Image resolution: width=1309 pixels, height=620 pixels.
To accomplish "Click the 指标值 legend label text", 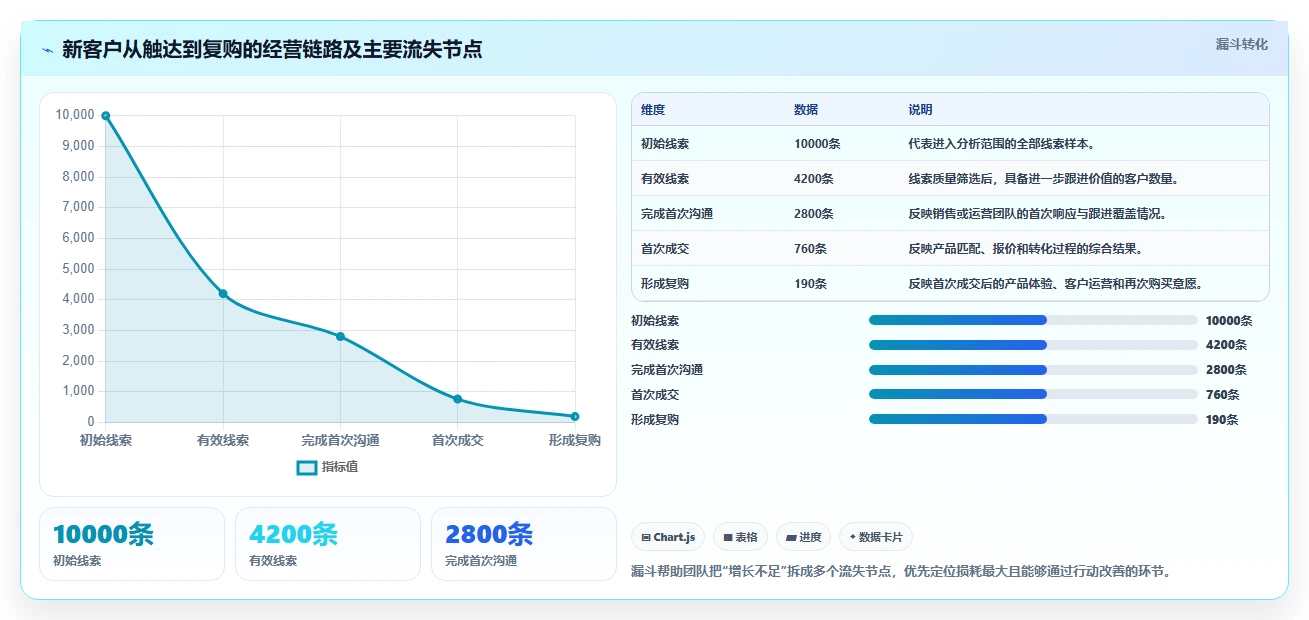I will (340, 467).
